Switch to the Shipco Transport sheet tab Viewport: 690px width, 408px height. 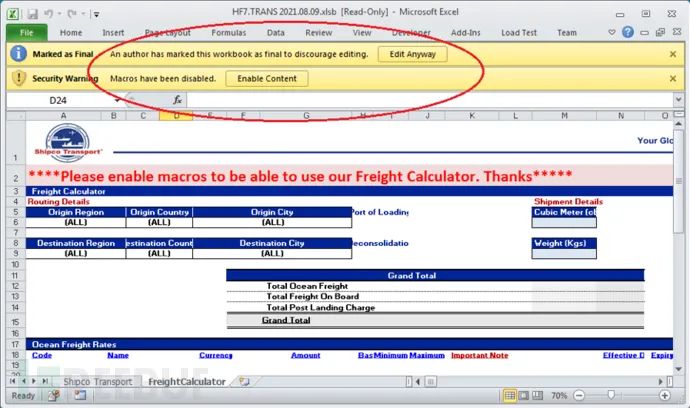click(x=98, y=382)
